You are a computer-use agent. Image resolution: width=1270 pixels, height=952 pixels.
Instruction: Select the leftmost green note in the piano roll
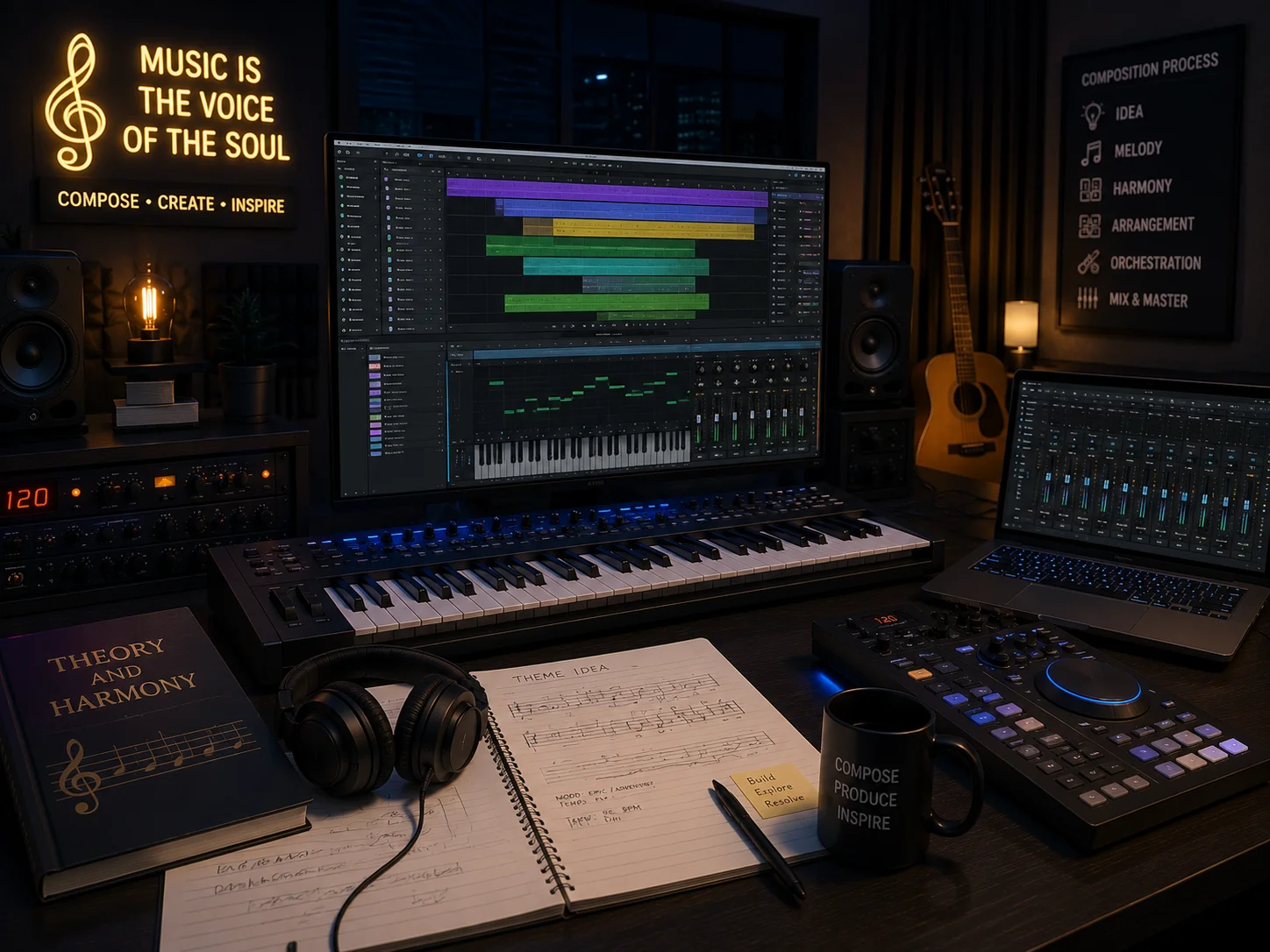(x=496, y=383)
